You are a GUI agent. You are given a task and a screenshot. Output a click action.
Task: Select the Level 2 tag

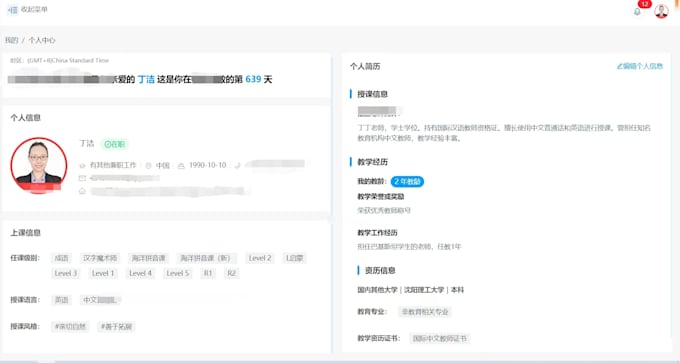tap(260, 258)
